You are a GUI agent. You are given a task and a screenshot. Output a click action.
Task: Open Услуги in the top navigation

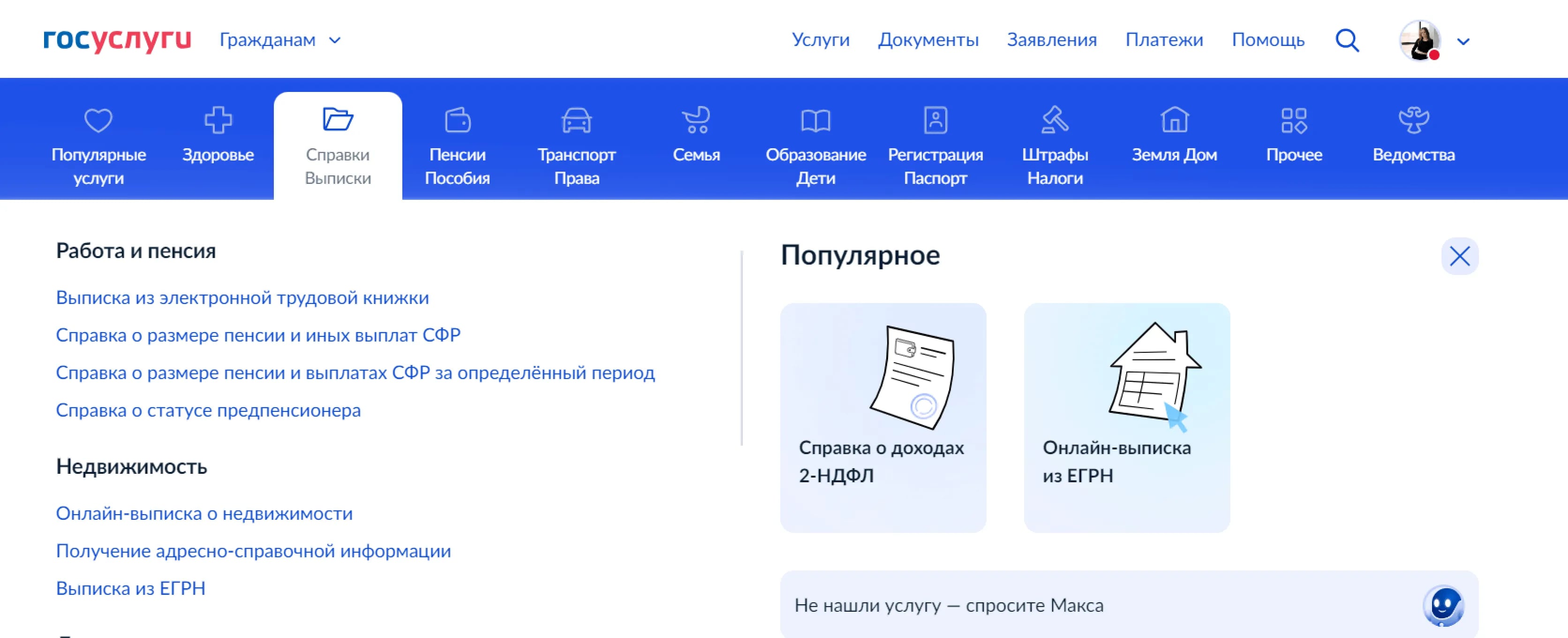point(820,40)
